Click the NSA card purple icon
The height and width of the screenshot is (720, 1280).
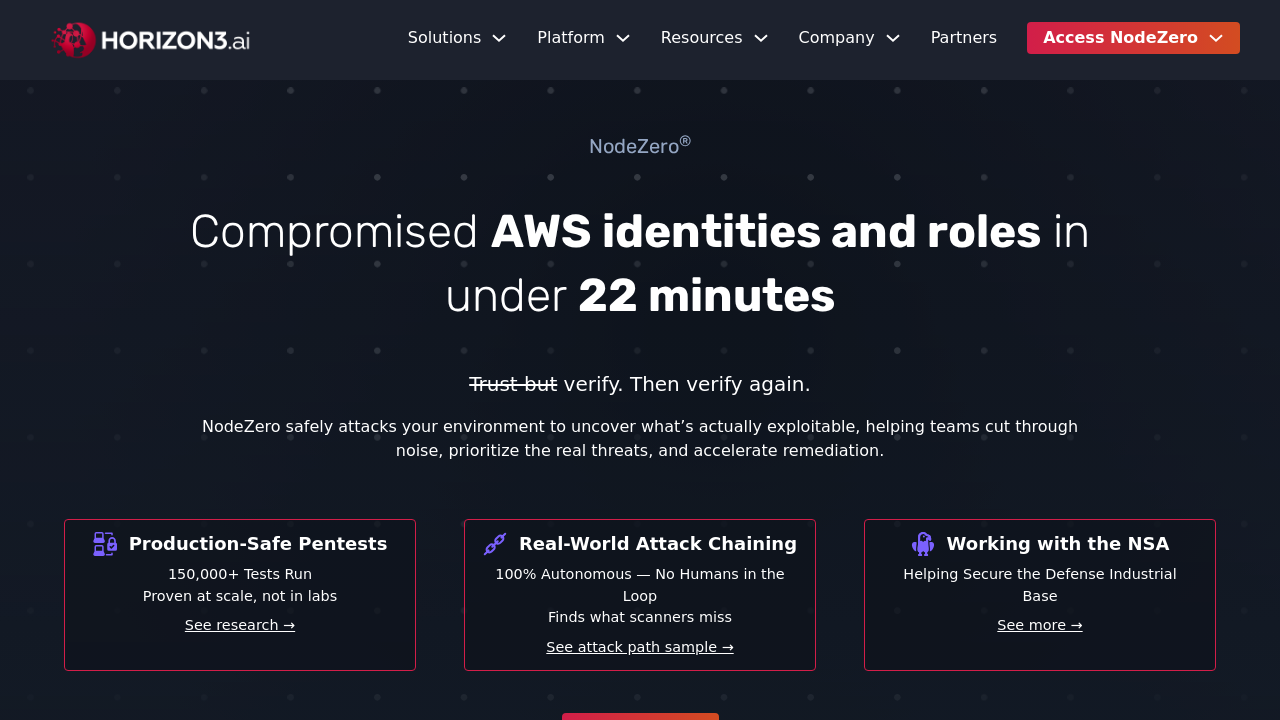tap(923, 544)
